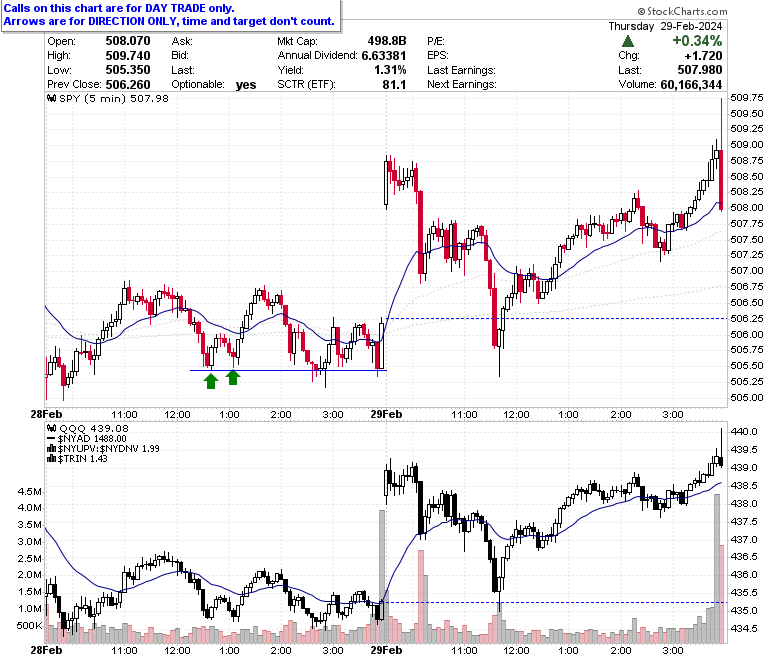Click '29Feb' under the SPY price panel
The image size is (780, 659).
point(386,414)
